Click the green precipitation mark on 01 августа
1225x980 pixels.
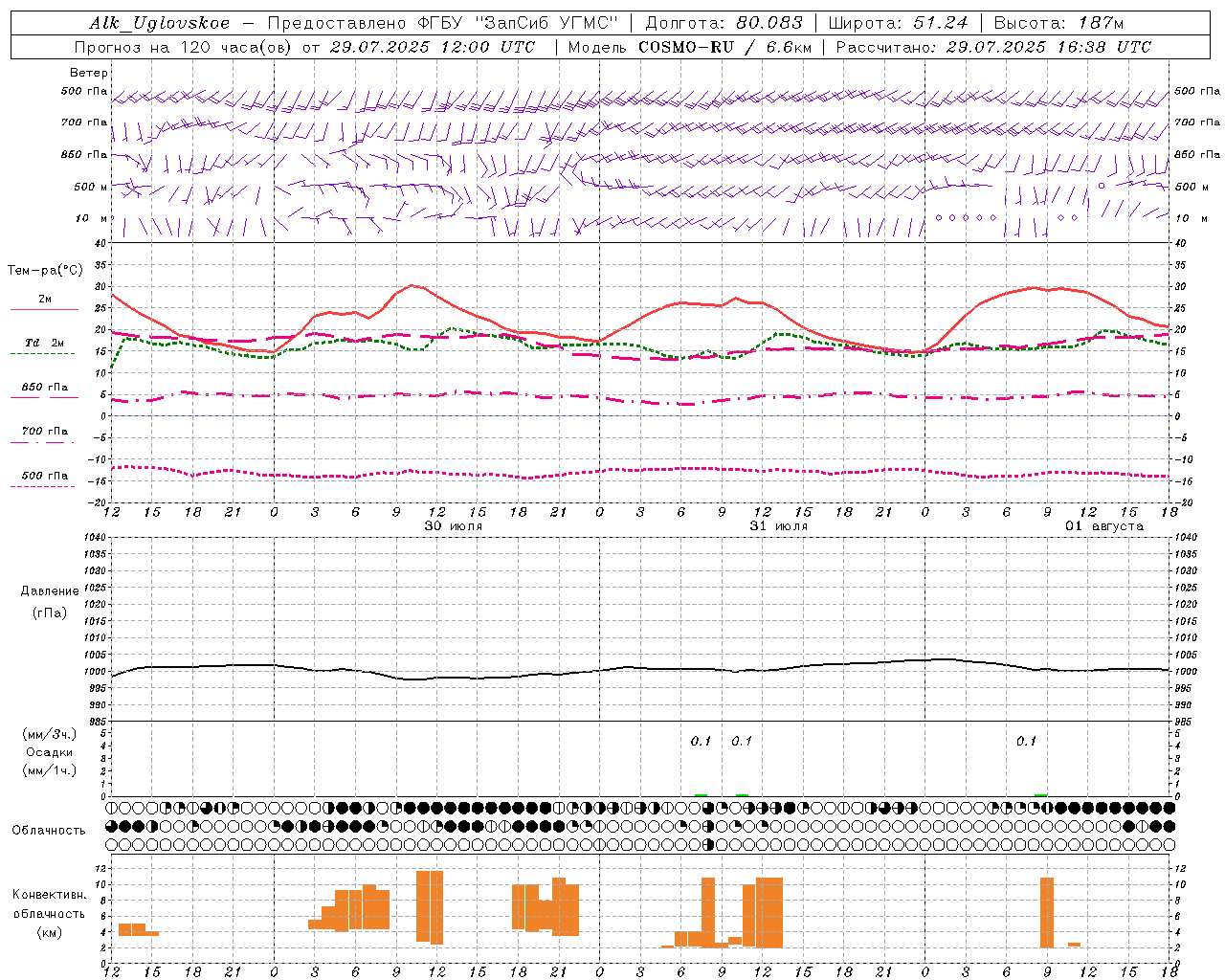point(1041,794)
